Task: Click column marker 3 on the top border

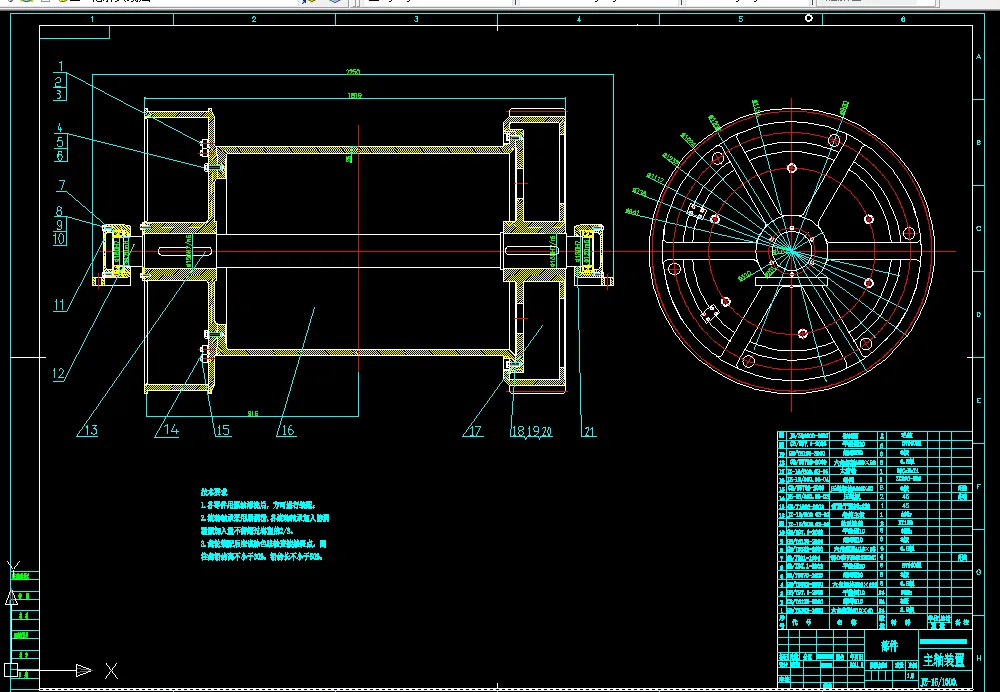Action: [415, 19]
